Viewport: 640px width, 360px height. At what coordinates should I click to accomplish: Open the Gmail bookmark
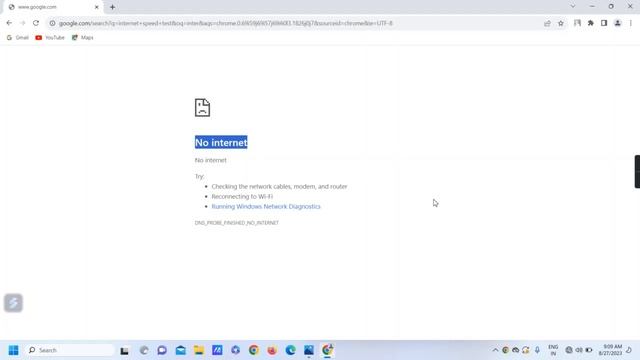[x=18, y=38]
